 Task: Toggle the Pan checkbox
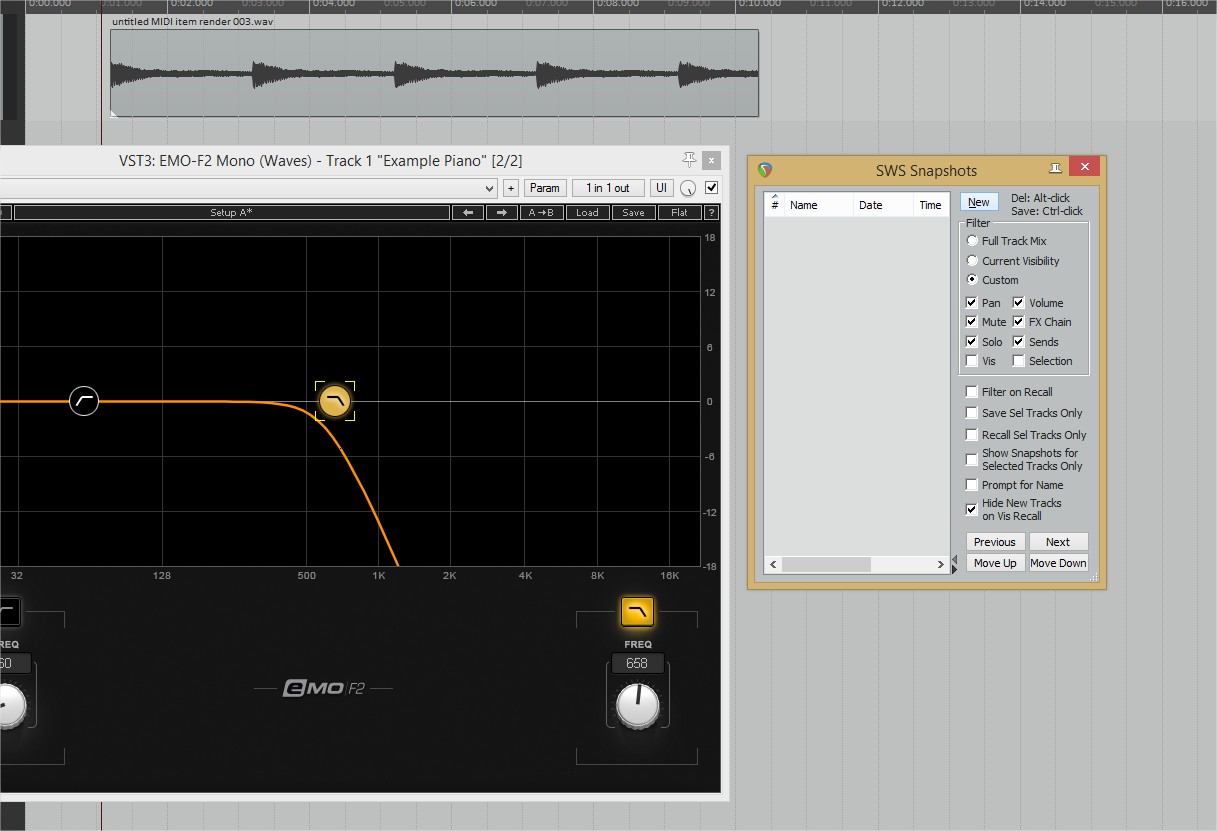(982, 303)
